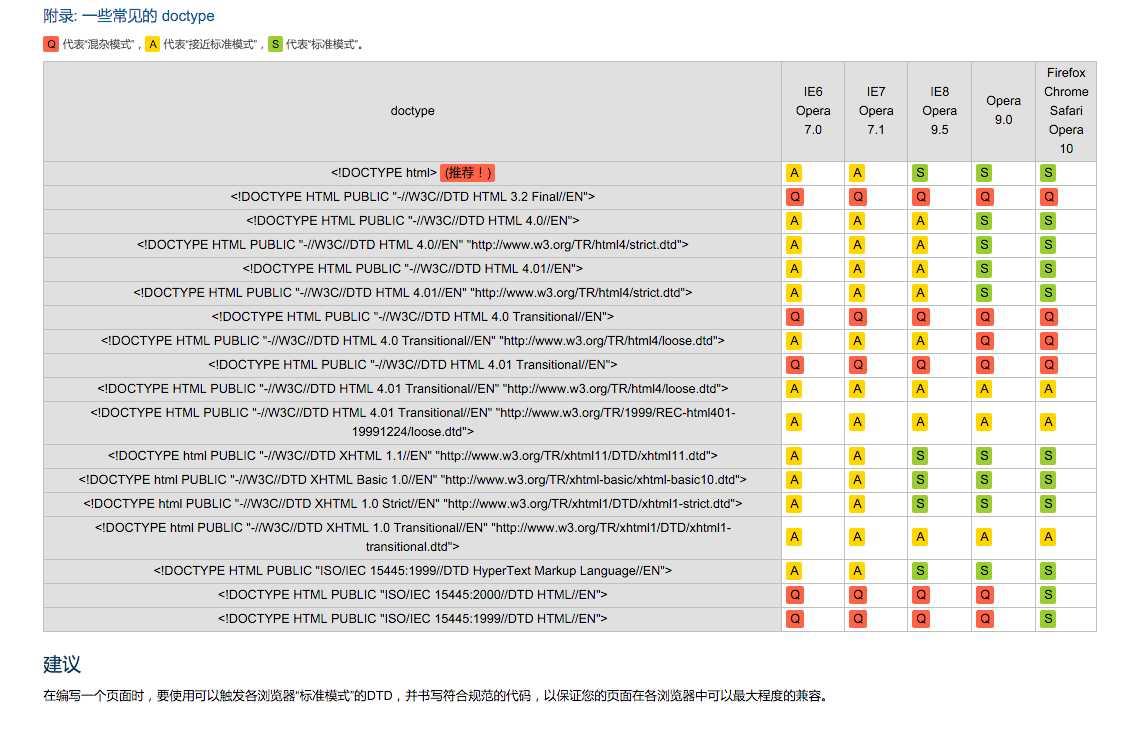Click Opera 9.0 A badge in REC-html401-19991224 row
1140x732 pixels.
click(985, 422)
